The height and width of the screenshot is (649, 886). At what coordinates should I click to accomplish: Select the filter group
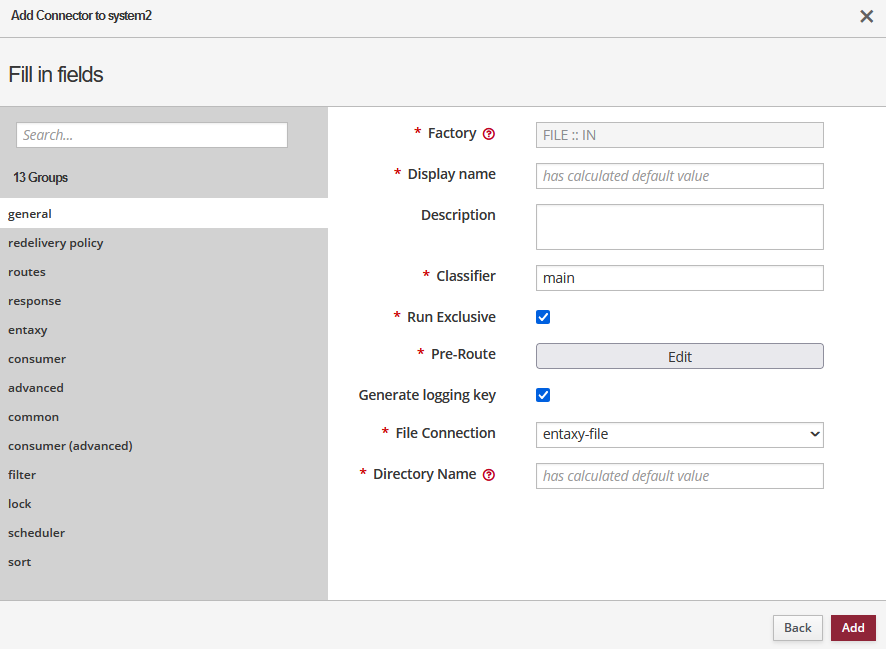click(22, 475)
